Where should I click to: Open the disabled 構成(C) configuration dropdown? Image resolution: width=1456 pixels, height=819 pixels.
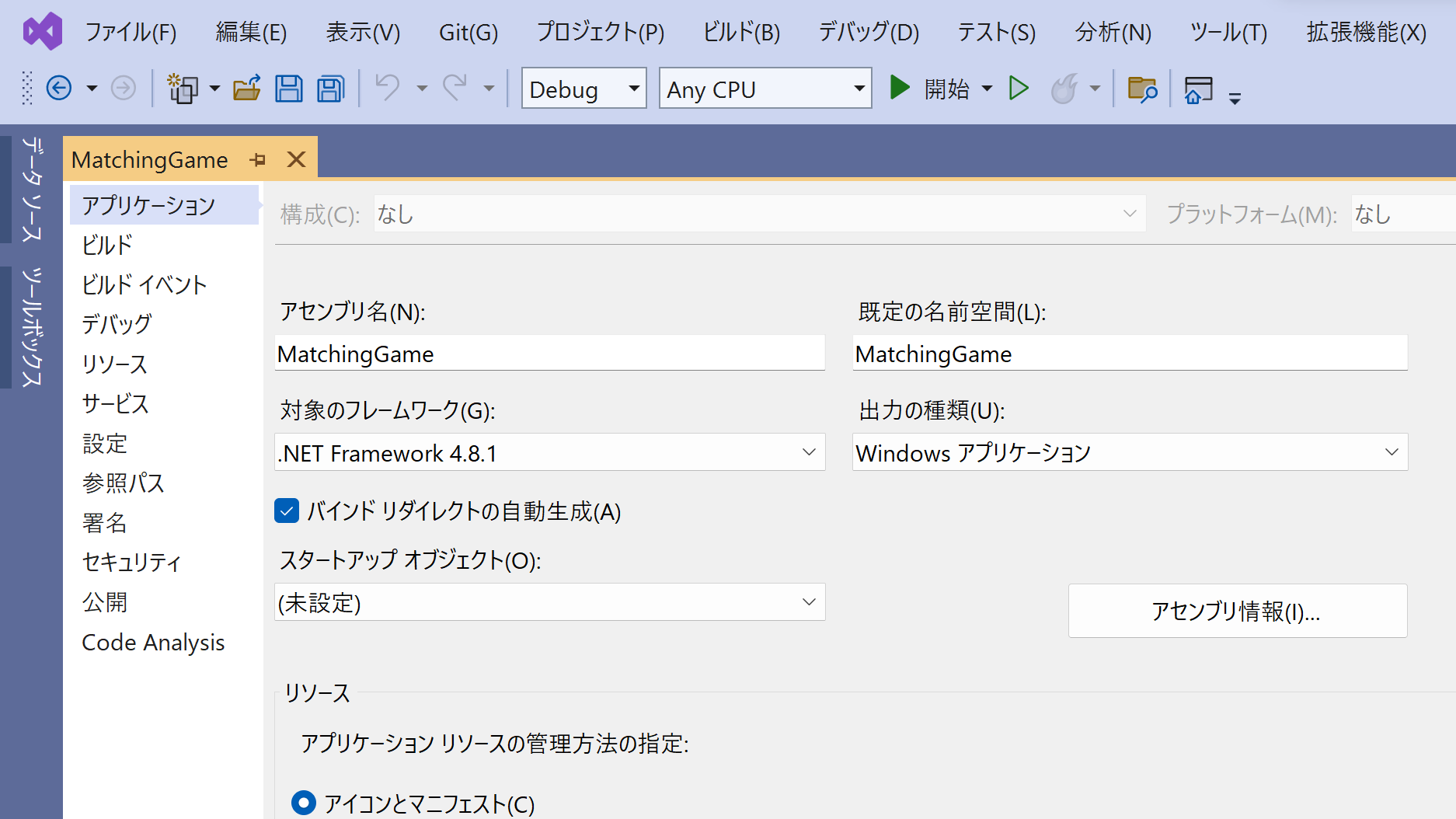pos(760,214)
